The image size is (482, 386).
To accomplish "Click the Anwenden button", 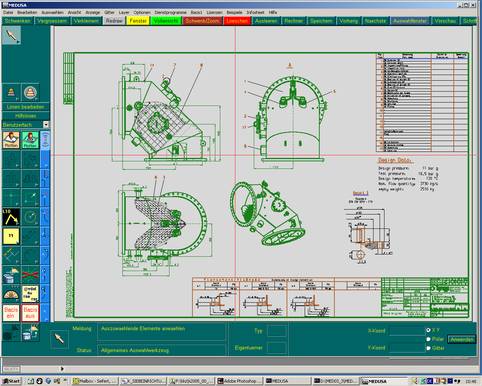I will pyautogui.click(x=461, y=339).
